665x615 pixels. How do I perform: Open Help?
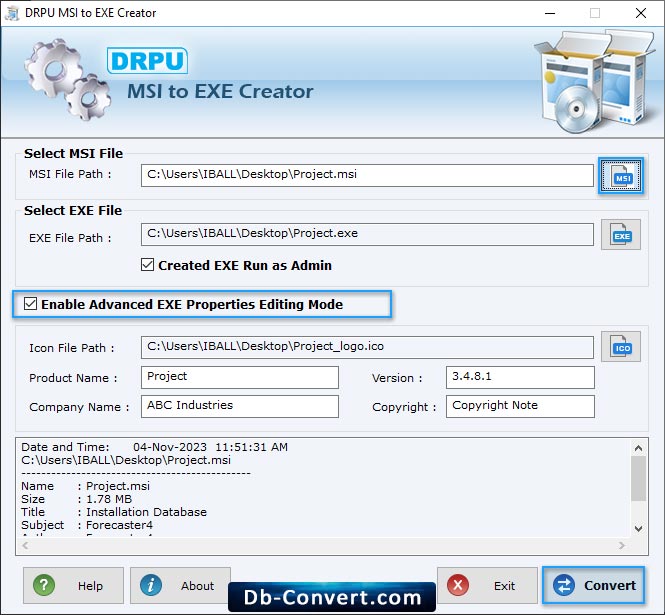point(73,585)
